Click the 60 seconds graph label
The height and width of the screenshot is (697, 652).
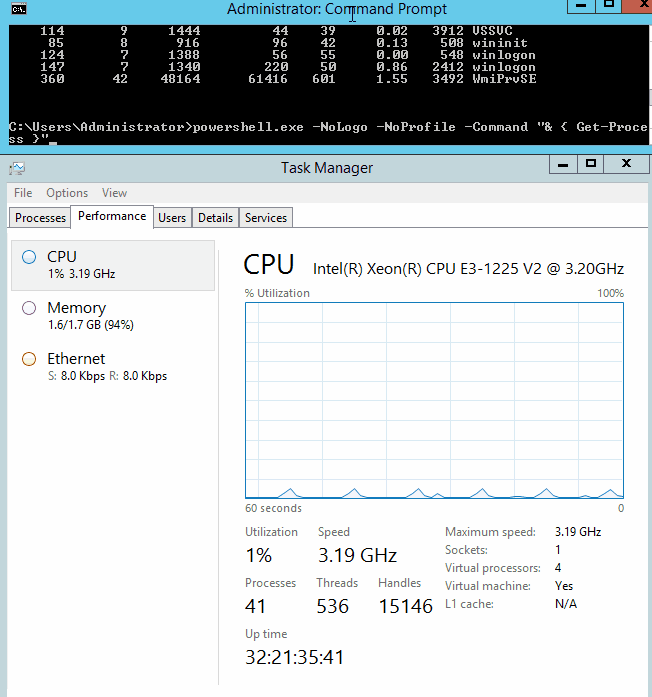[x=273, y=508]
